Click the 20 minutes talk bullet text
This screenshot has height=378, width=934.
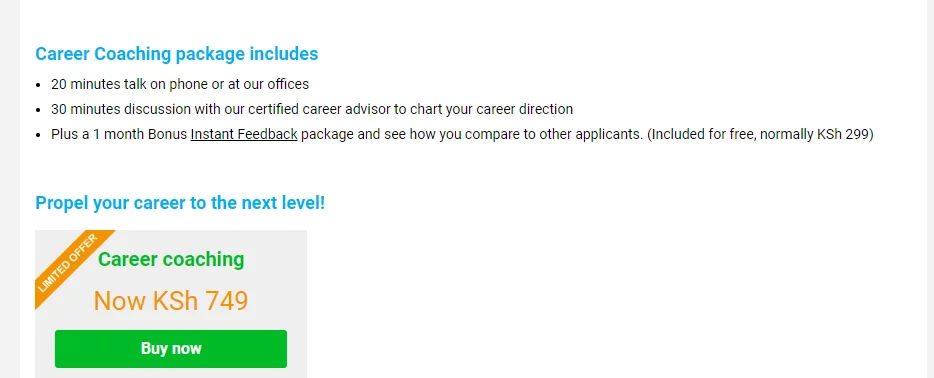180,85
